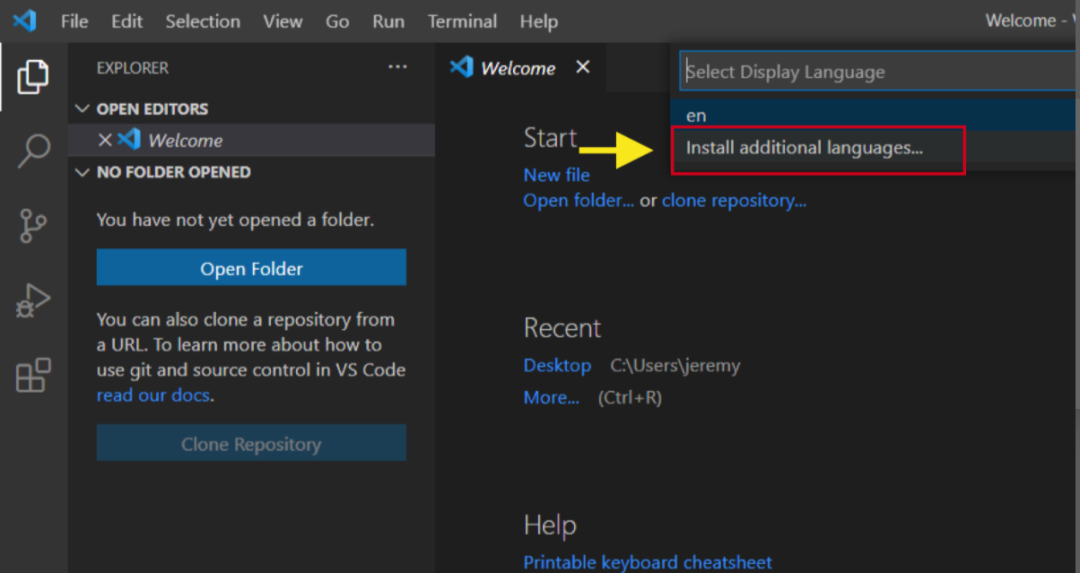The width and height of the screenshot is (1080, 573).
Task: Click the clone repository... link
Action: (x=734, y=200)
